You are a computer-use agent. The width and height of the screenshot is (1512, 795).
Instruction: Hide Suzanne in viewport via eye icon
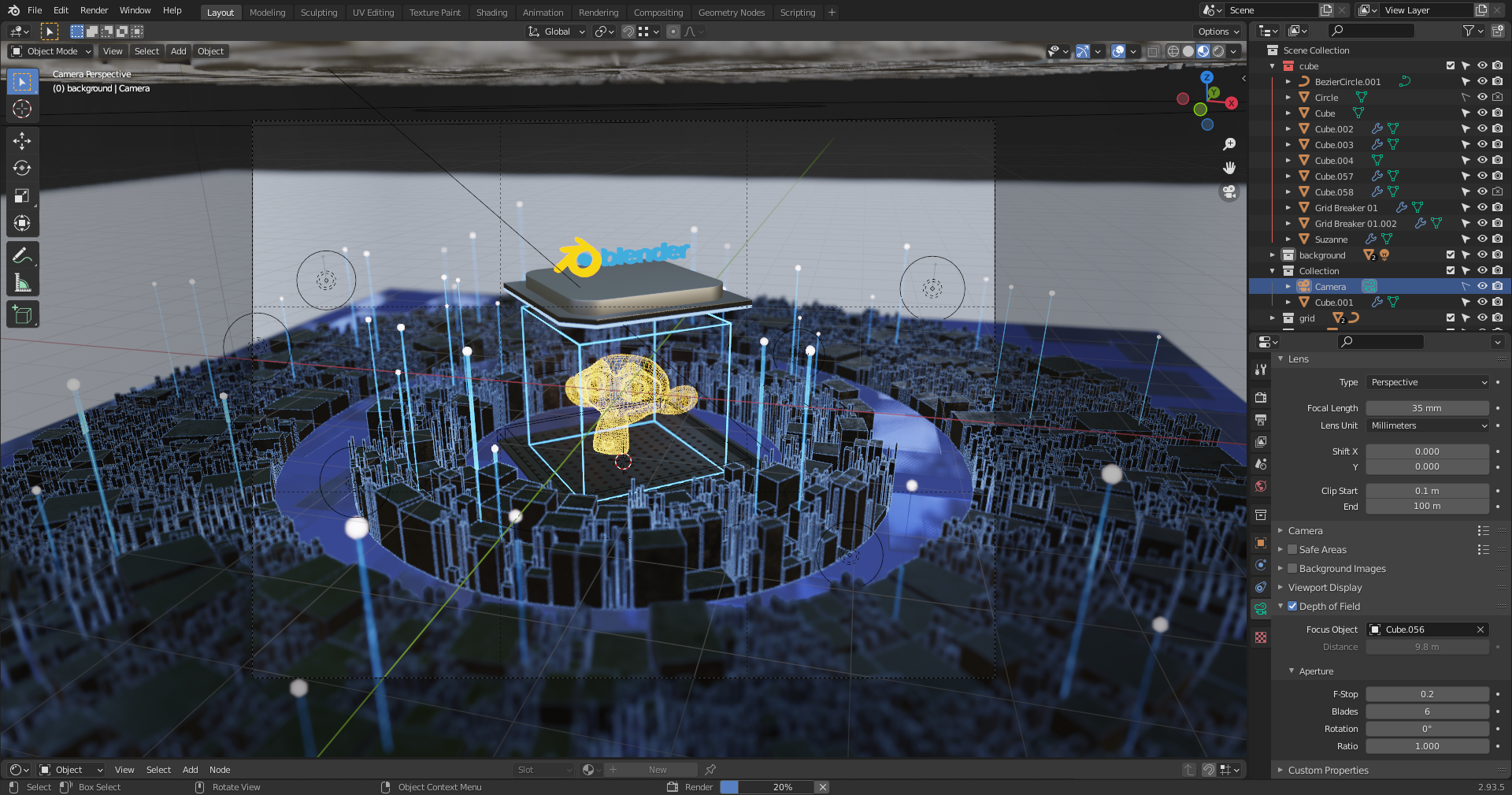coord(1482,239)
